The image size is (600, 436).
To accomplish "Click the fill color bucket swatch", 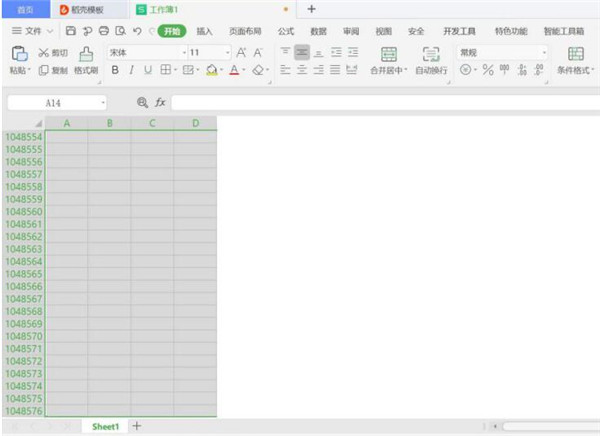I will (x=212, y=70).
